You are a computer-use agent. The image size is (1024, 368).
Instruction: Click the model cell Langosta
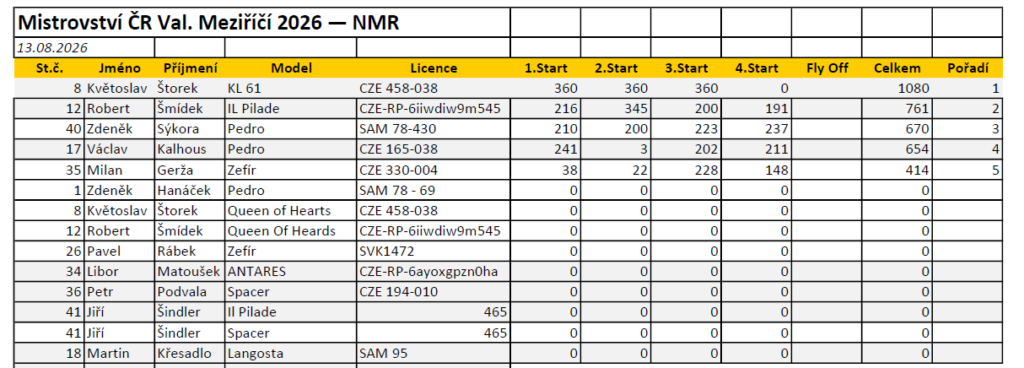[x=291, y=354]
